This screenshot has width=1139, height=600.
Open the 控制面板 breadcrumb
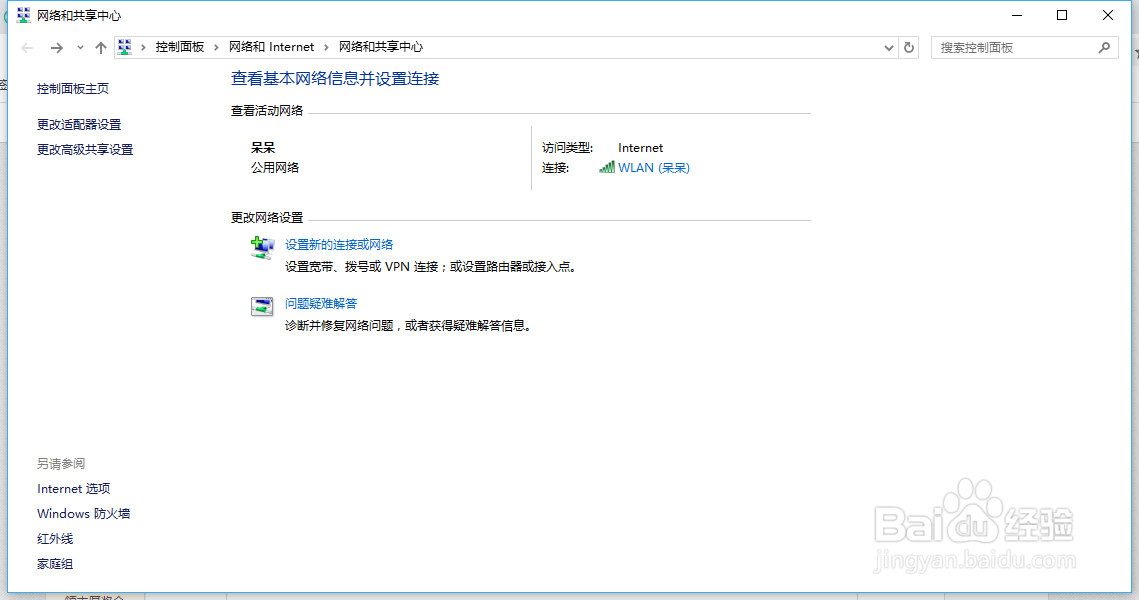[x=179, y=47]
